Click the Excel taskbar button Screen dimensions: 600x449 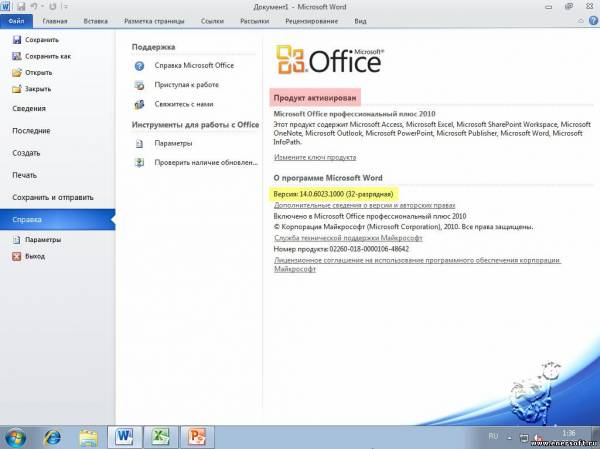click(x=161, y=437)
